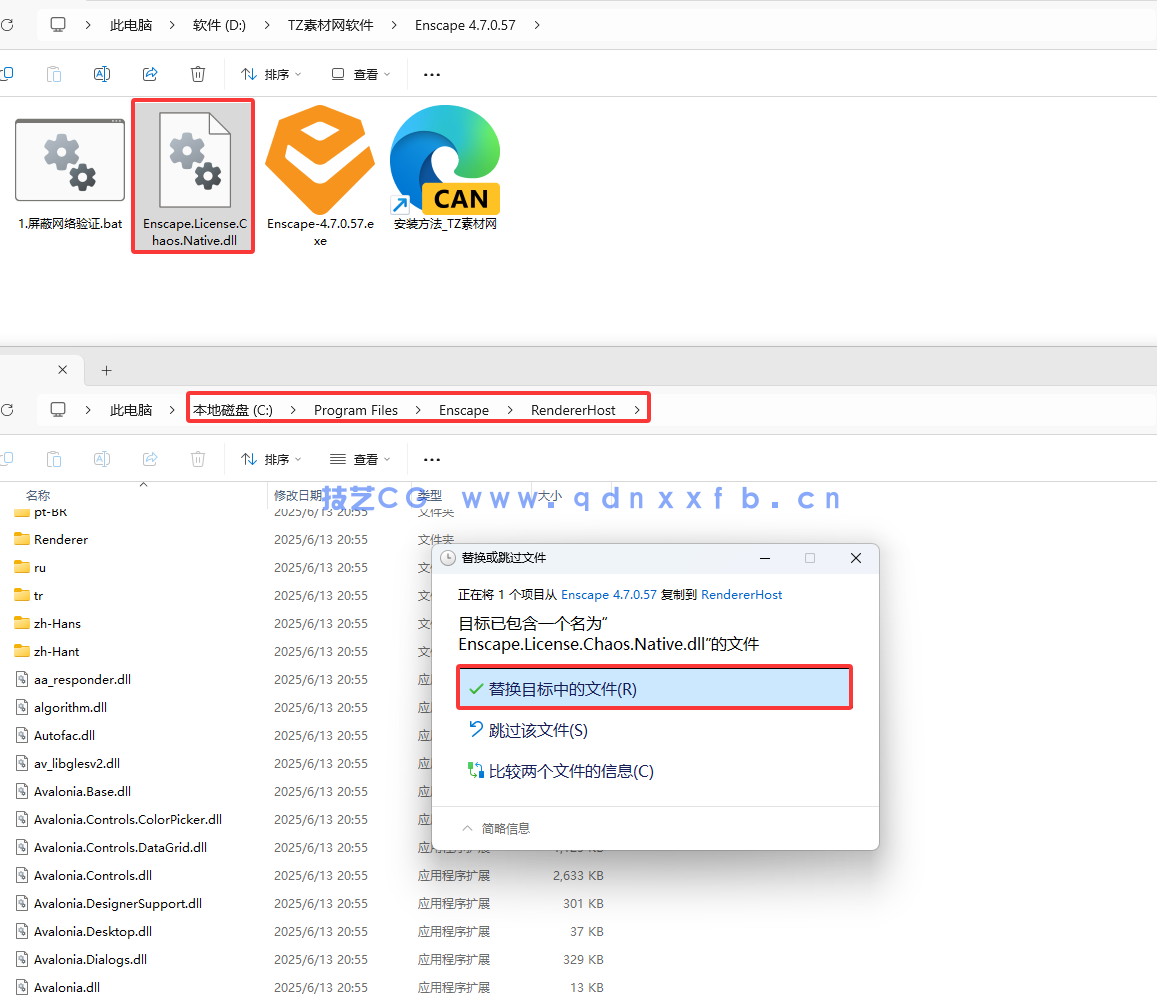Open the 安装方法_TZ素材网 Edge shortcut
This screenshot has height=998, width=1157.
point(445,160)
